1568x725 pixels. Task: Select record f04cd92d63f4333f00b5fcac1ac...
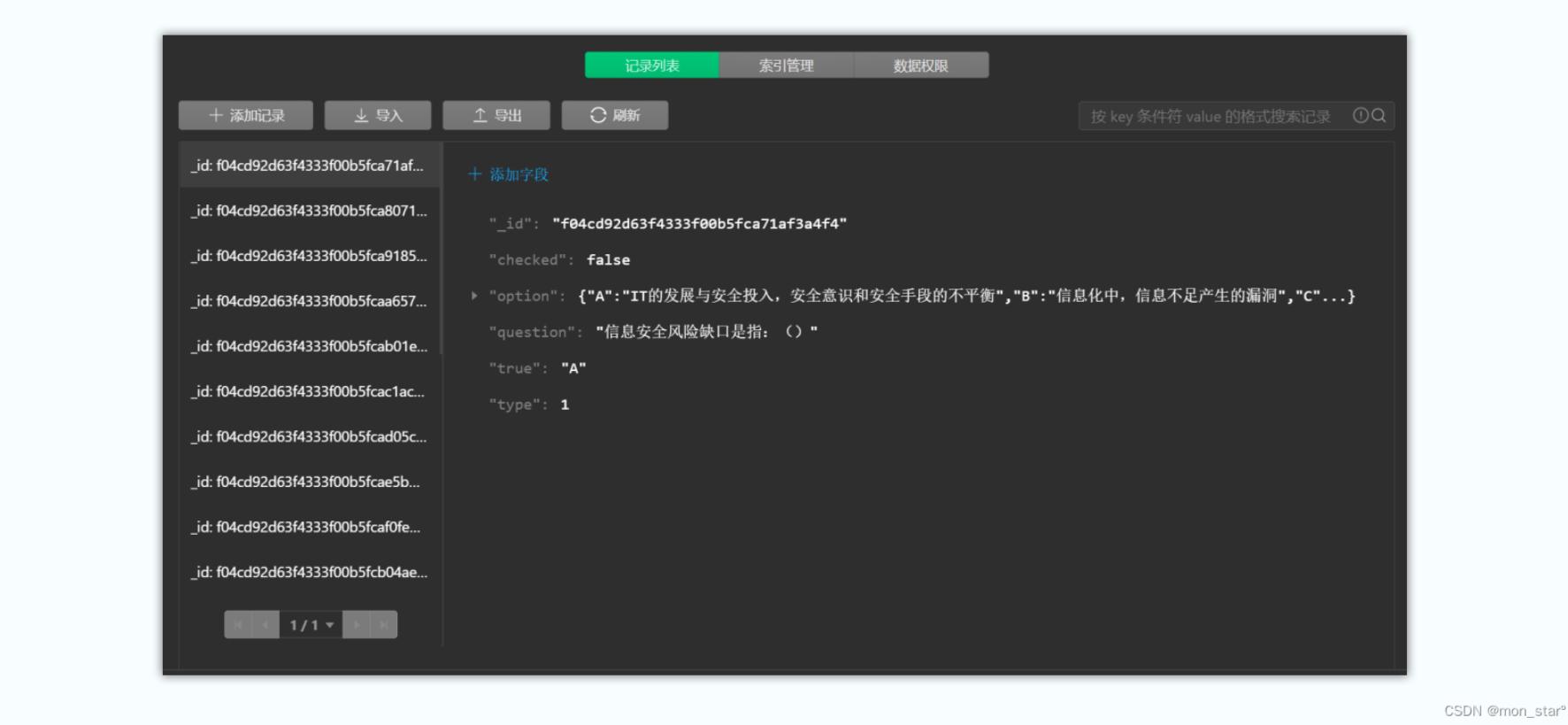coord(310,391)
